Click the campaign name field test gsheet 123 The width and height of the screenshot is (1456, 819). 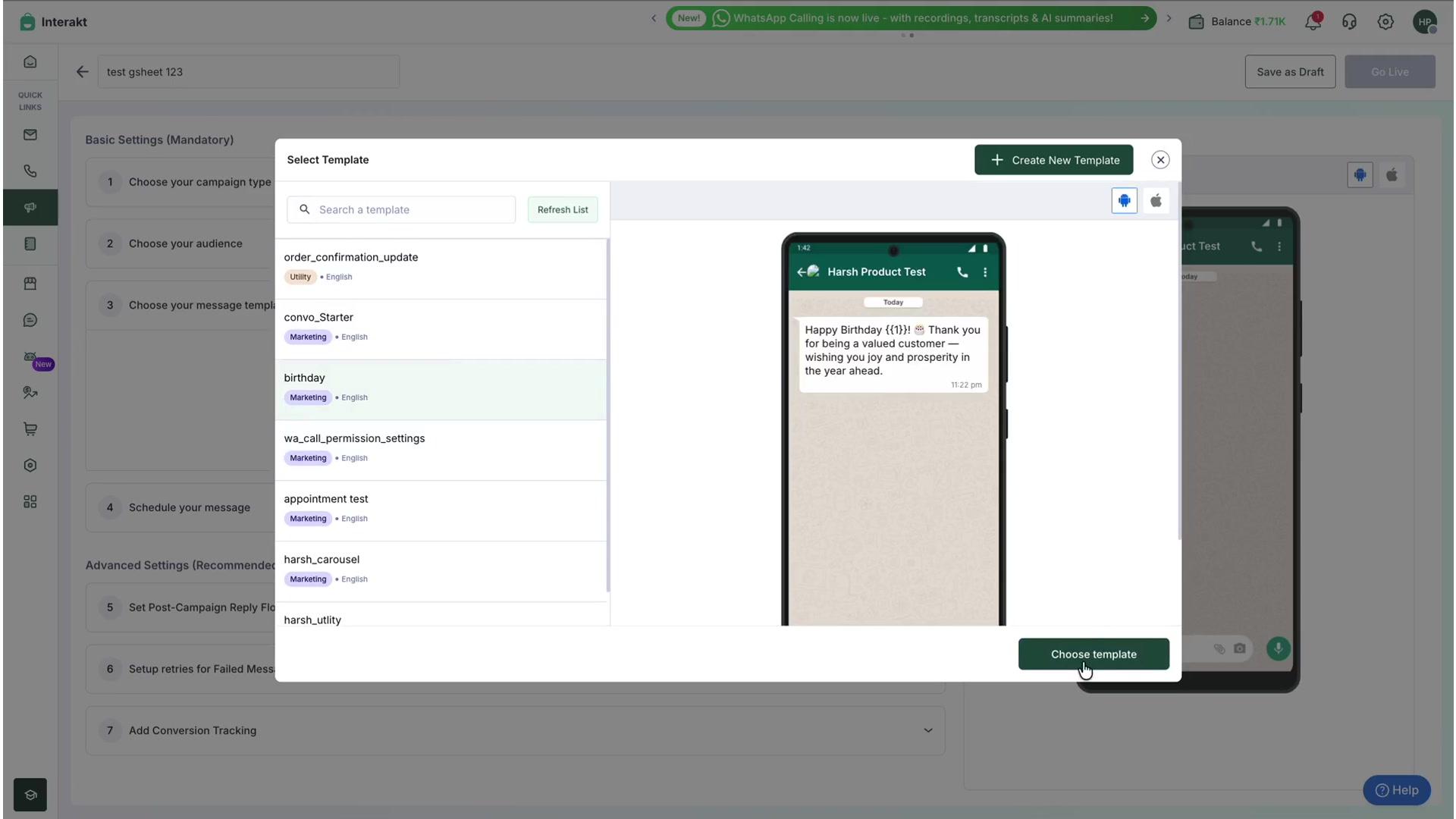249,72
